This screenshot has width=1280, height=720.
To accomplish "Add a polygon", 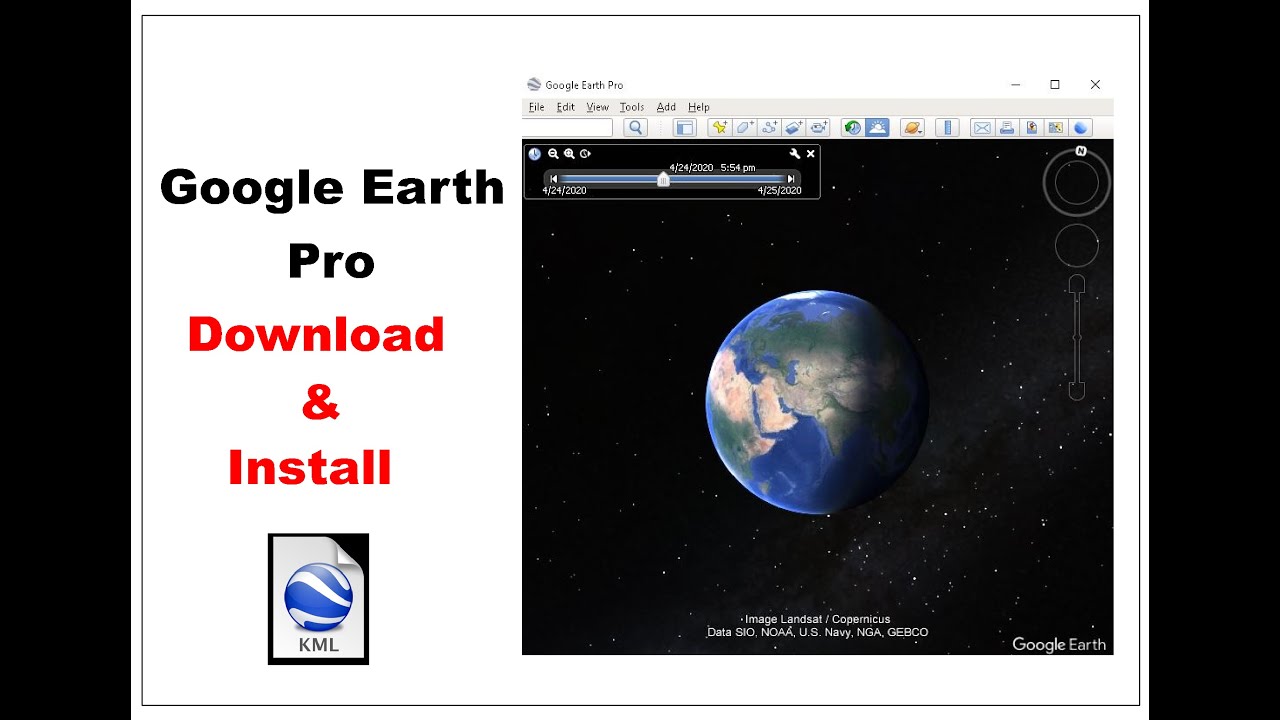I will point(744,127).
